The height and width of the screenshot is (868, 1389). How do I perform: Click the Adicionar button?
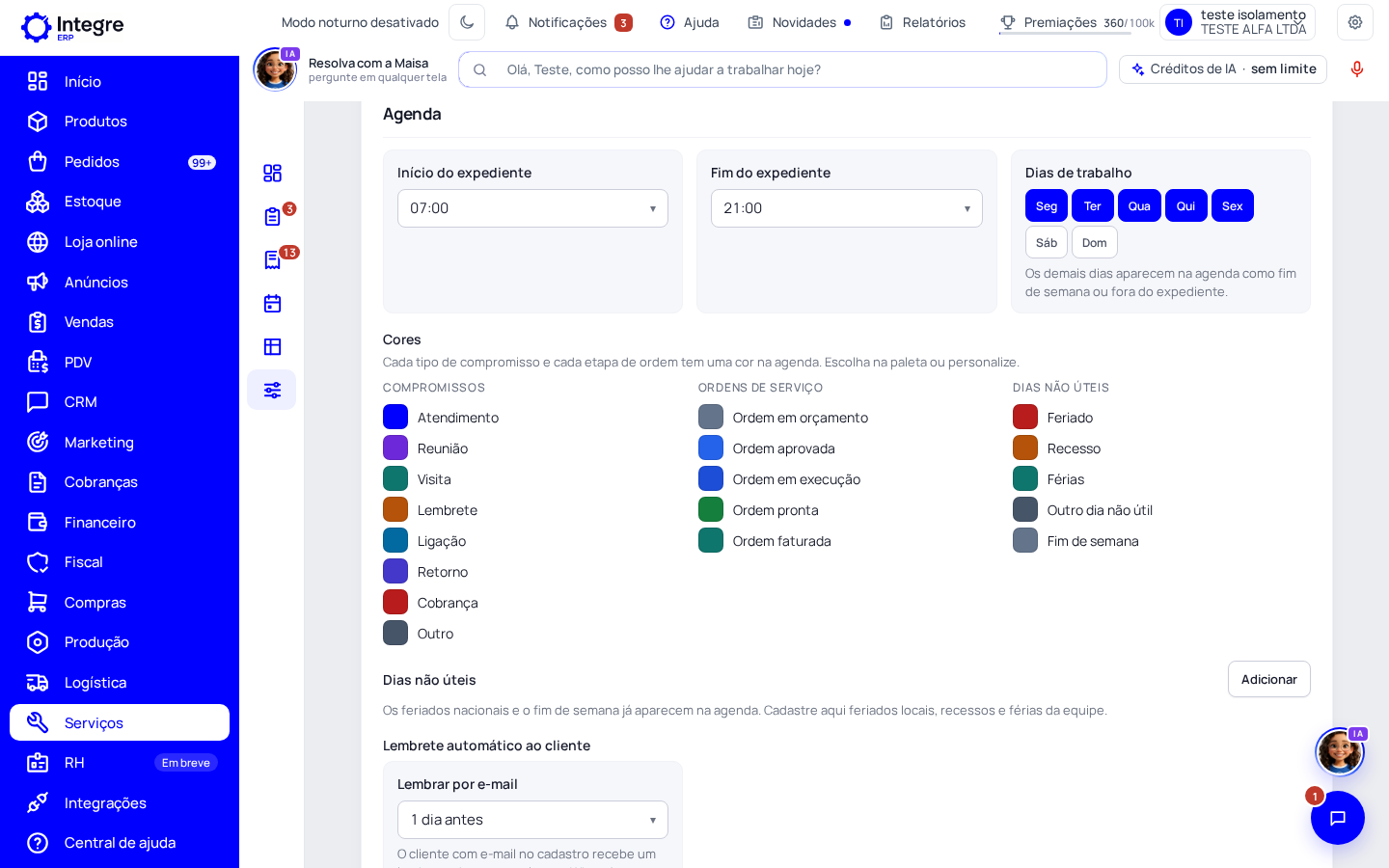[1269, 679]
